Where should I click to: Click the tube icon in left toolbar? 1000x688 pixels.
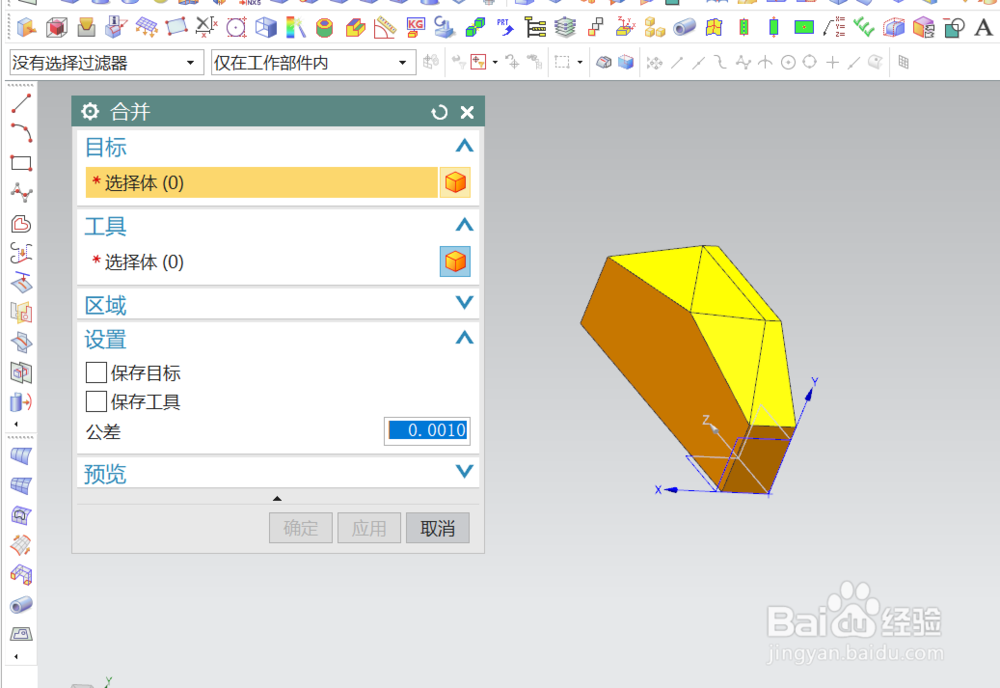[x=21, y=604]
